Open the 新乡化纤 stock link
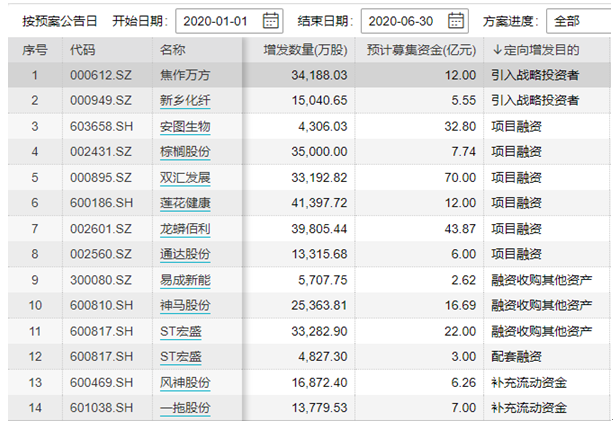The image size is (613, 424). (x=185, y=100)
